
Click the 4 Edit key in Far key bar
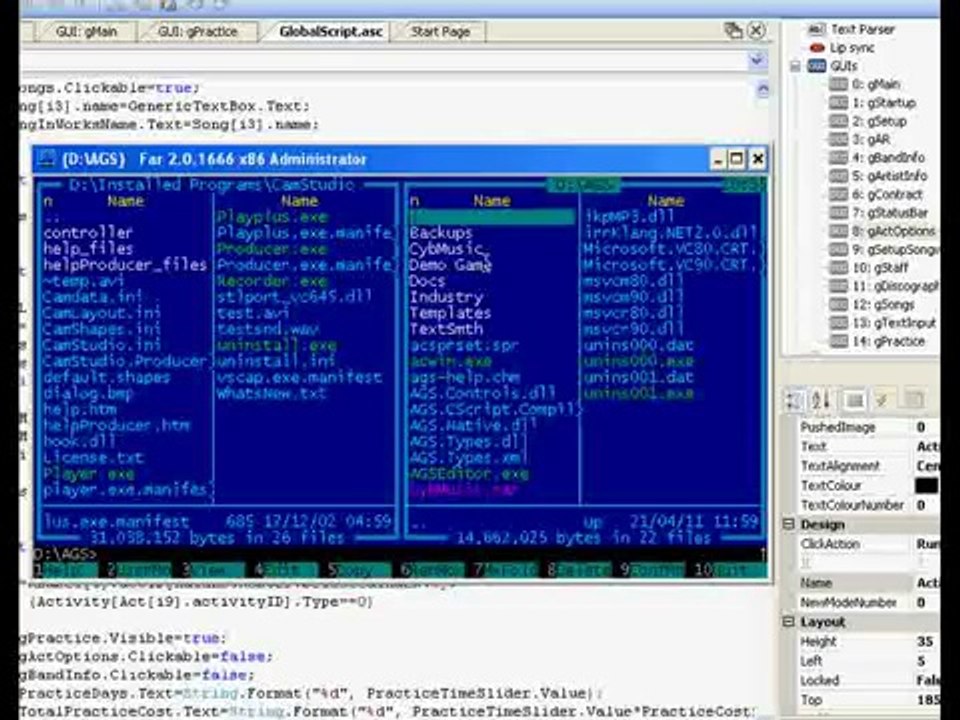pos(286,570)
